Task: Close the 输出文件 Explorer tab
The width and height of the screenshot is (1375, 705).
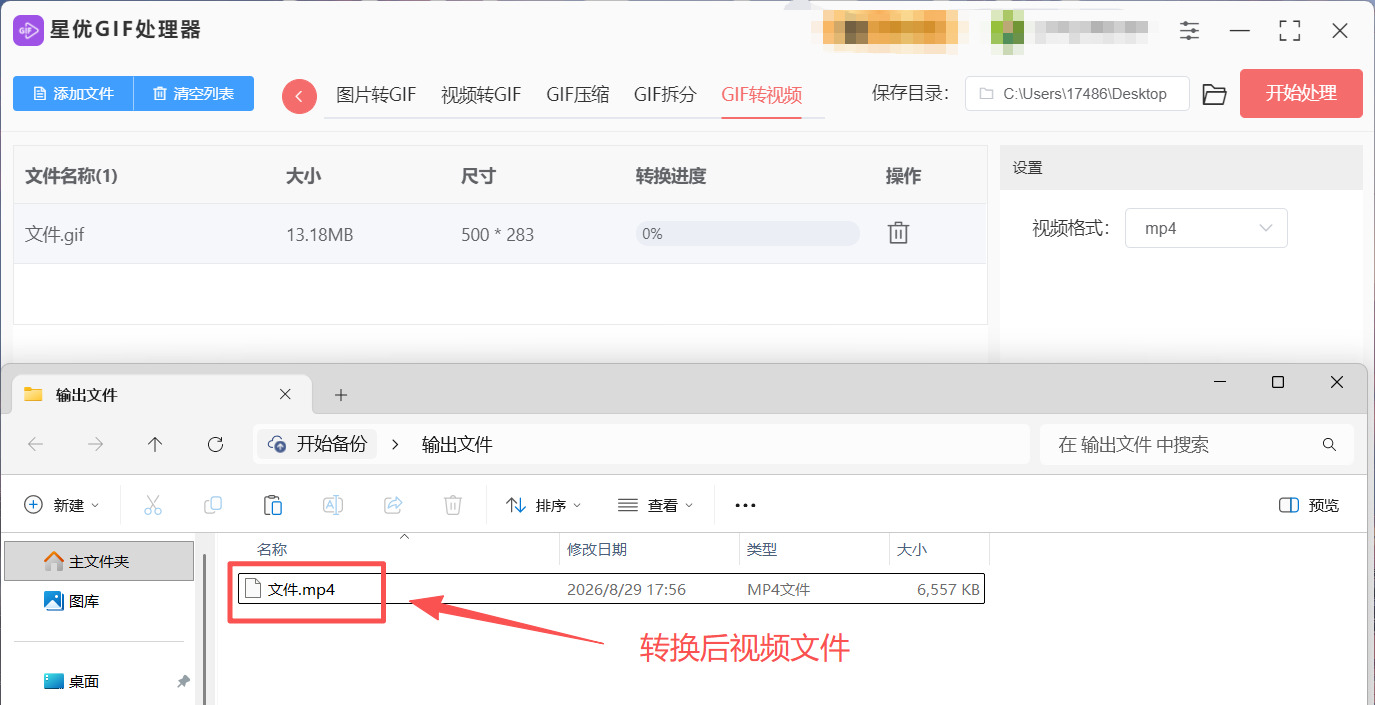Action: pos(285,395)
